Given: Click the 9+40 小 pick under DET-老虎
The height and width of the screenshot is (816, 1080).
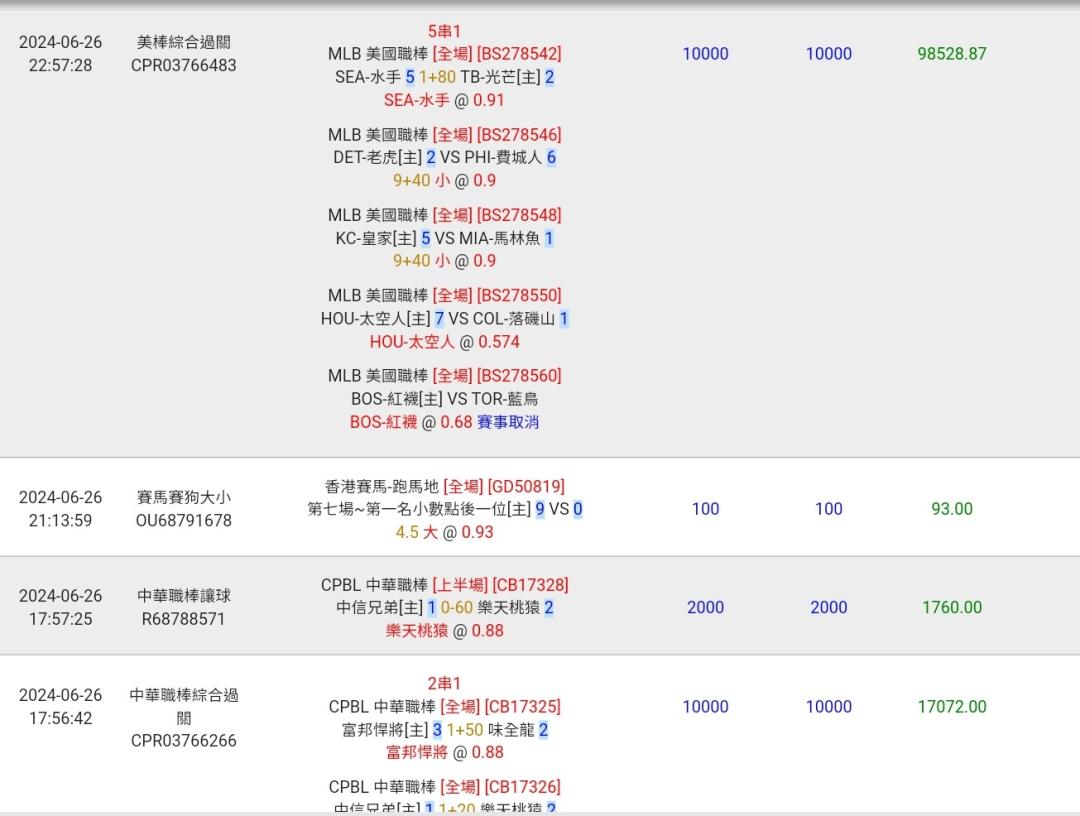Looking at the screenshot, I should pyautogui.click(x=444, y=180).
